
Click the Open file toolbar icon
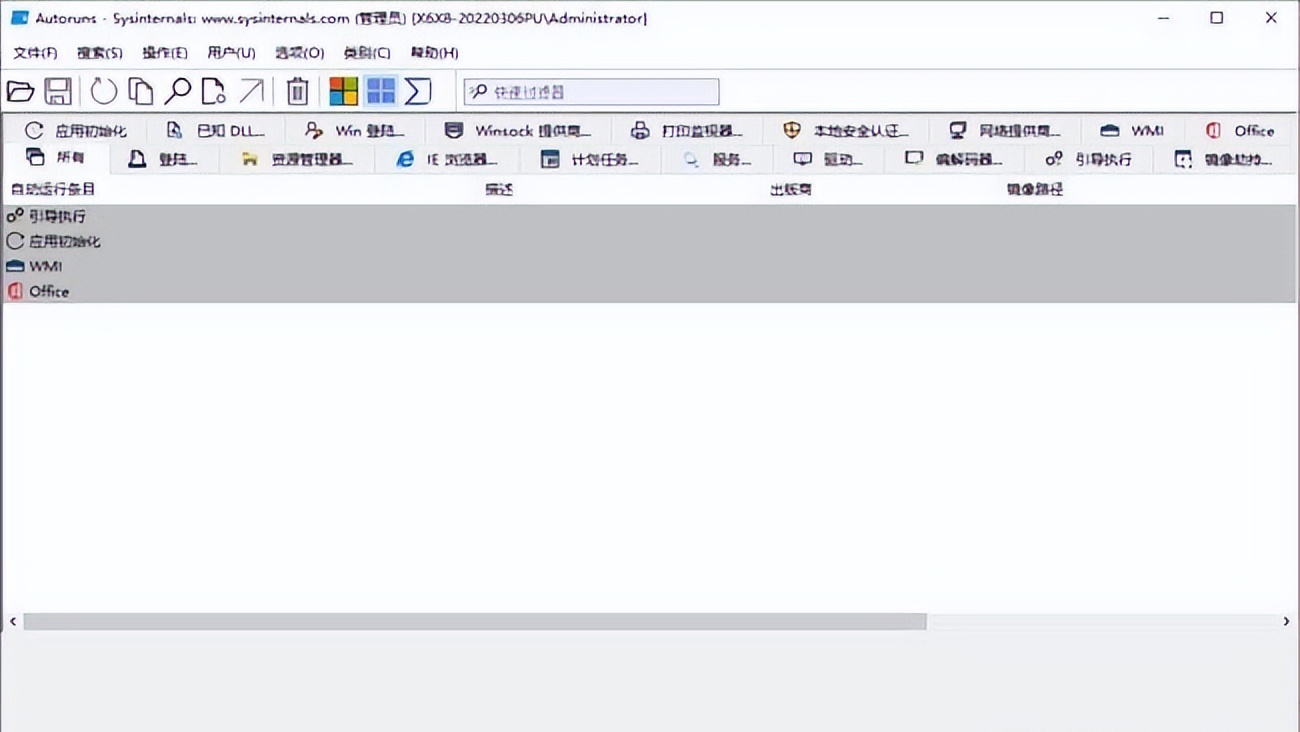[20, 92]
